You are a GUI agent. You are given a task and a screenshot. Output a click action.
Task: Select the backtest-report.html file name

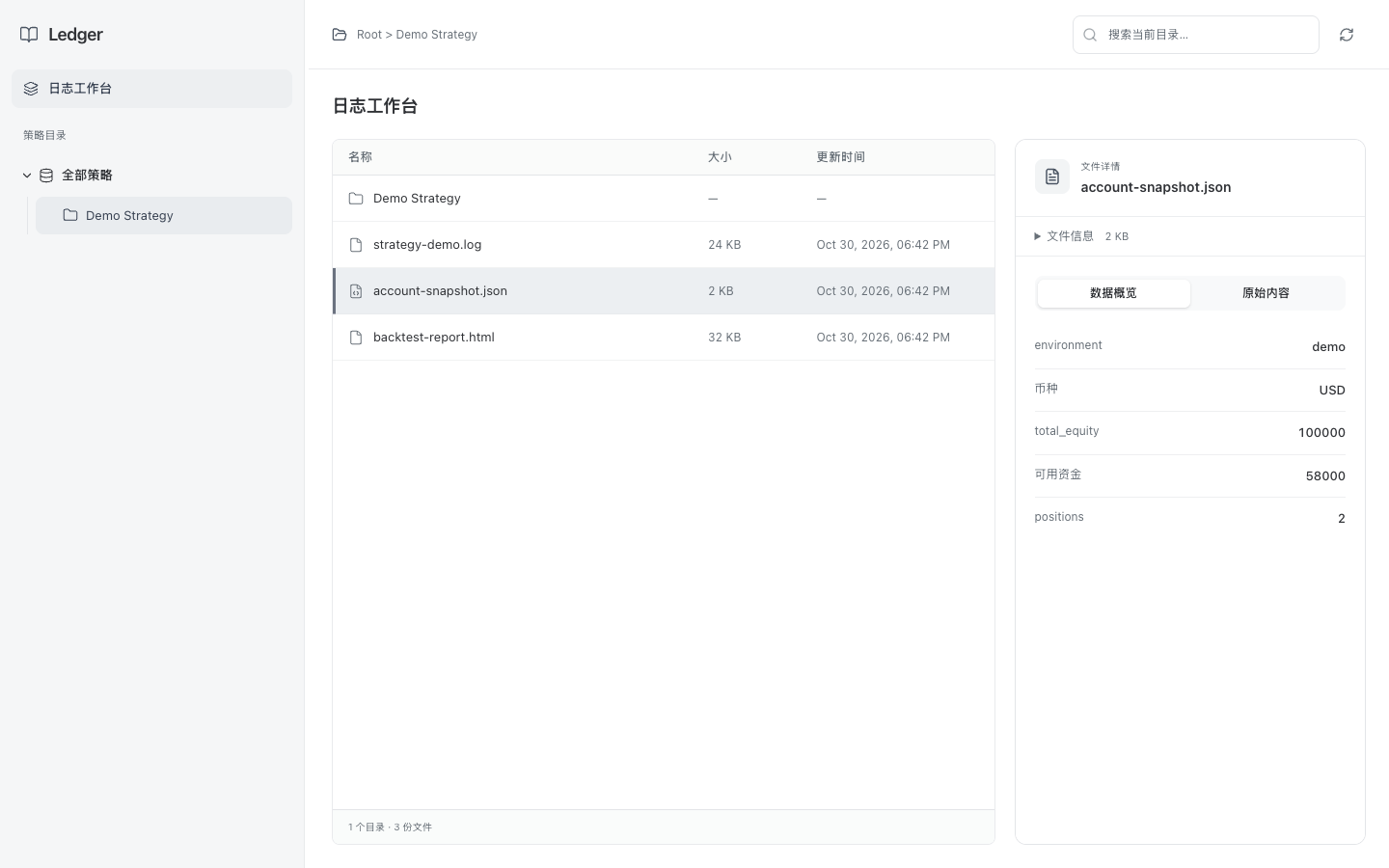tap(434, 338)
